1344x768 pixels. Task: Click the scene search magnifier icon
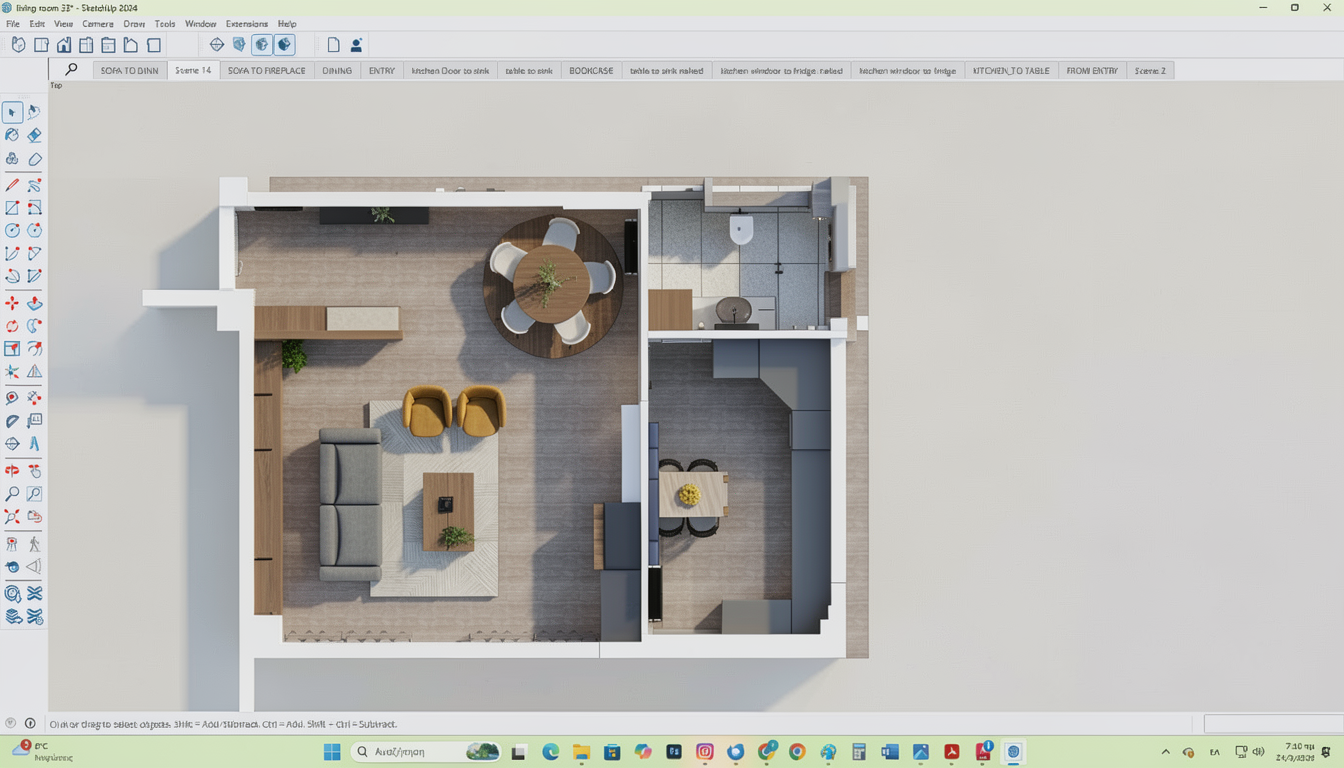pyautogui.click(x=71, y=70)
